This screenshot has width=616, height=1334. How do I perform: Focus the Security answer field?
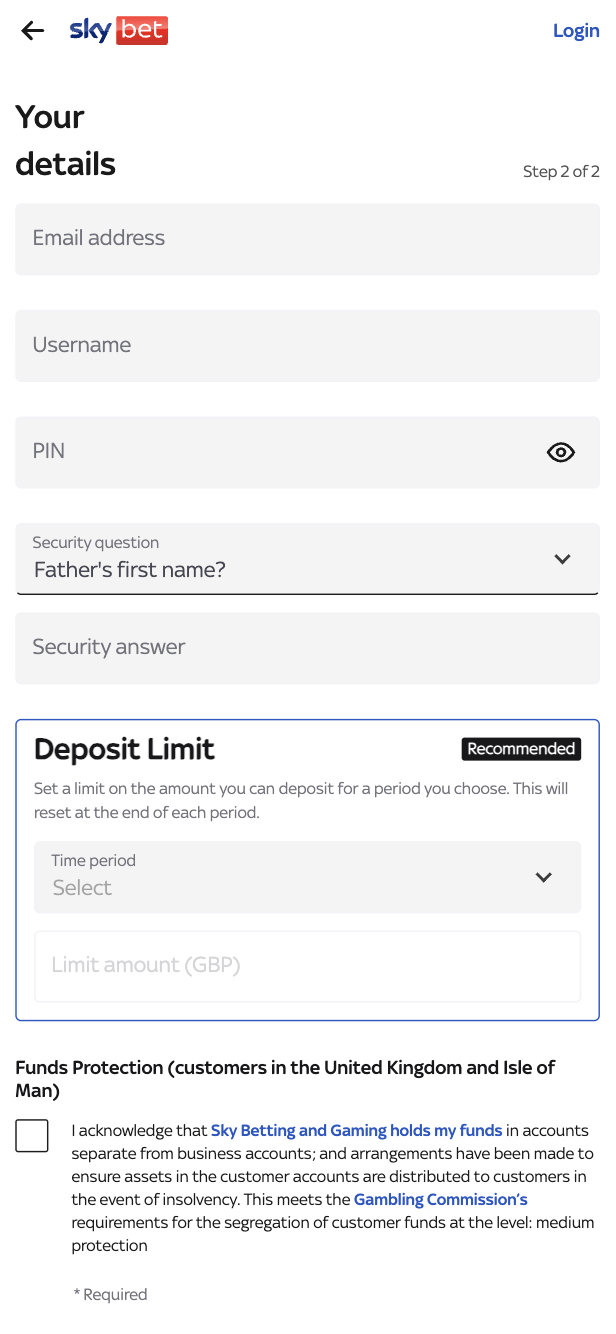[x=307, y=648]
